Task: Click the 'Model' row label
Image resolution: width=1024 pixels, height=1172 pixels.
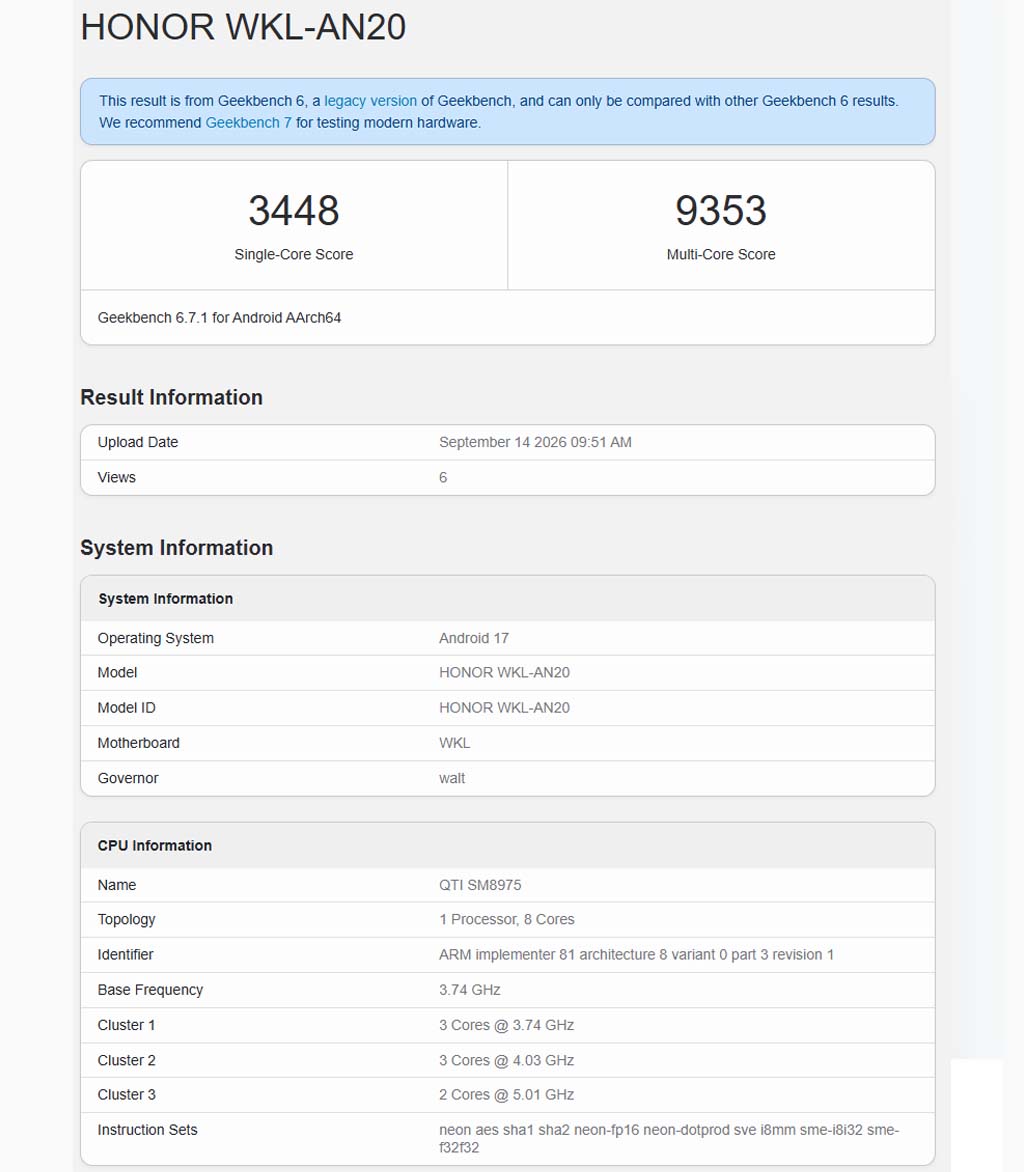Action: (117, 673)
